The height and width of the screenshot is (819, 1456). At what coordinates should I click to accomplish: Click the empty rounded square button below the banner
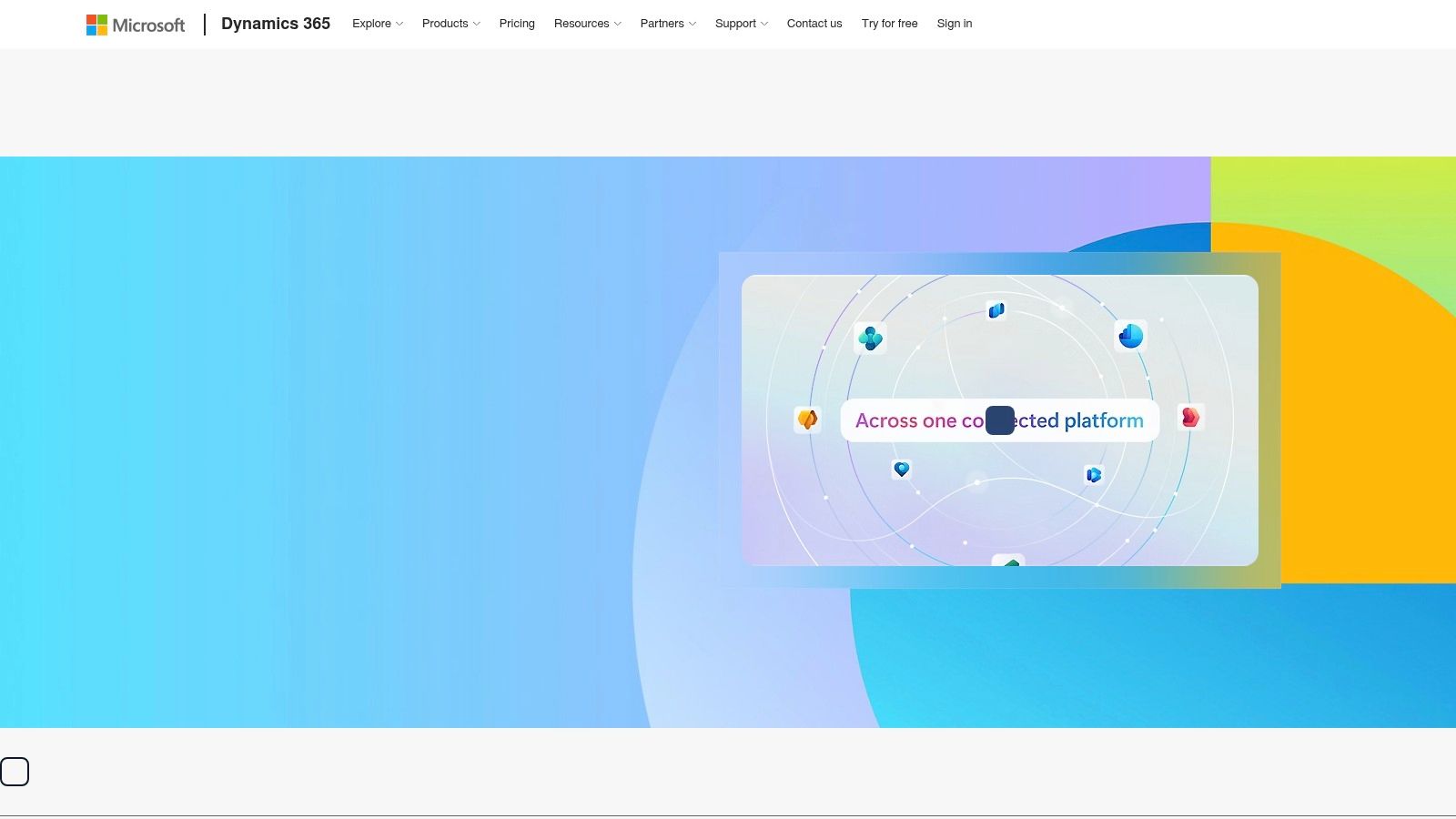tap(15, 772)
